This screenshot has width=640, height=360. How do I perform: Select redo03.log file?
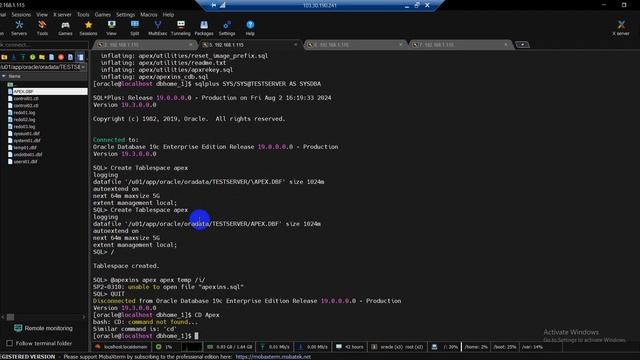click(x=24, y=127)
